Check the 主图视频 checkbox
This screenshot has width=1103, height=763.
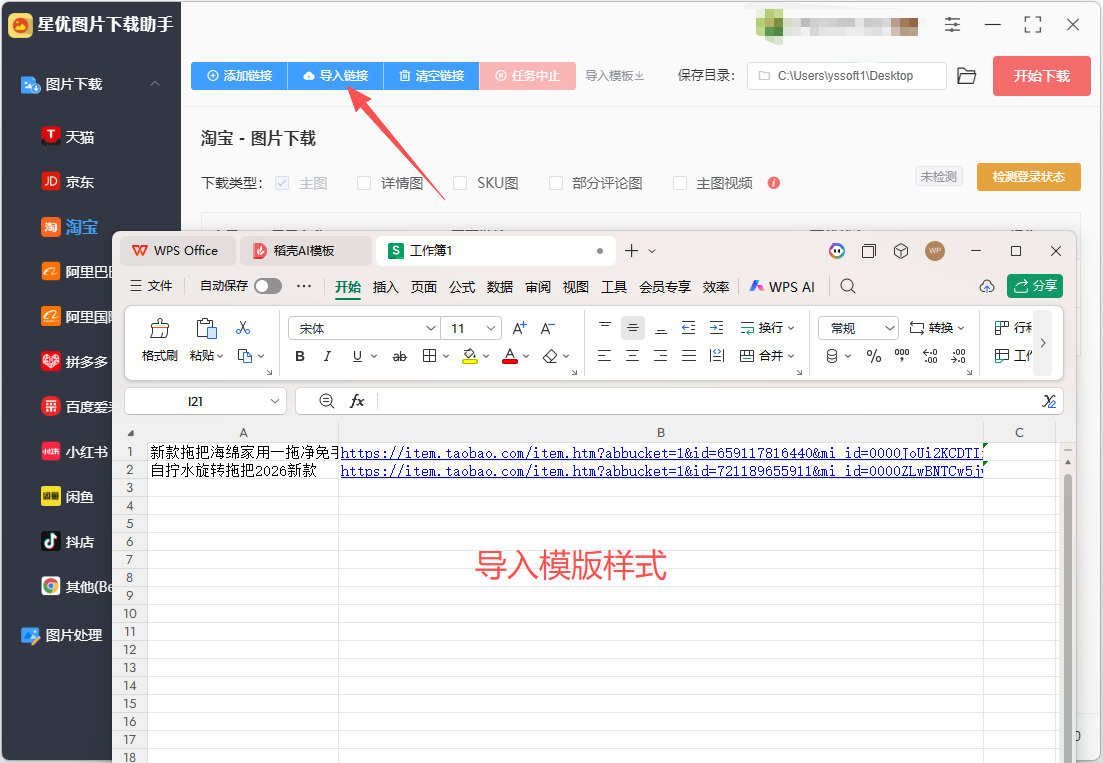680,183
